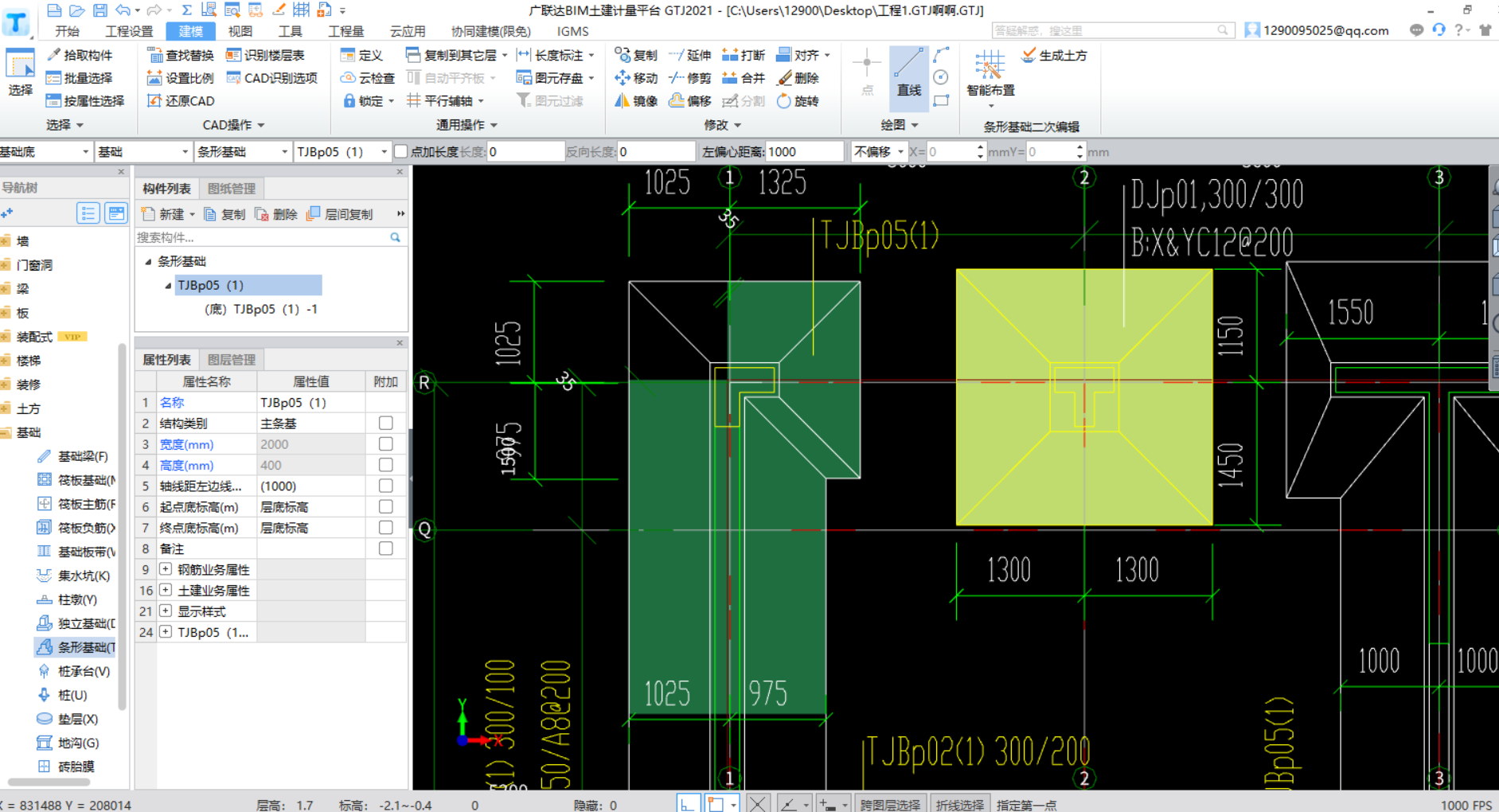The width and height of the screenshot is (1499, 812).
Task: Click 生成土方 generate earthwork
Action: 1055,55
